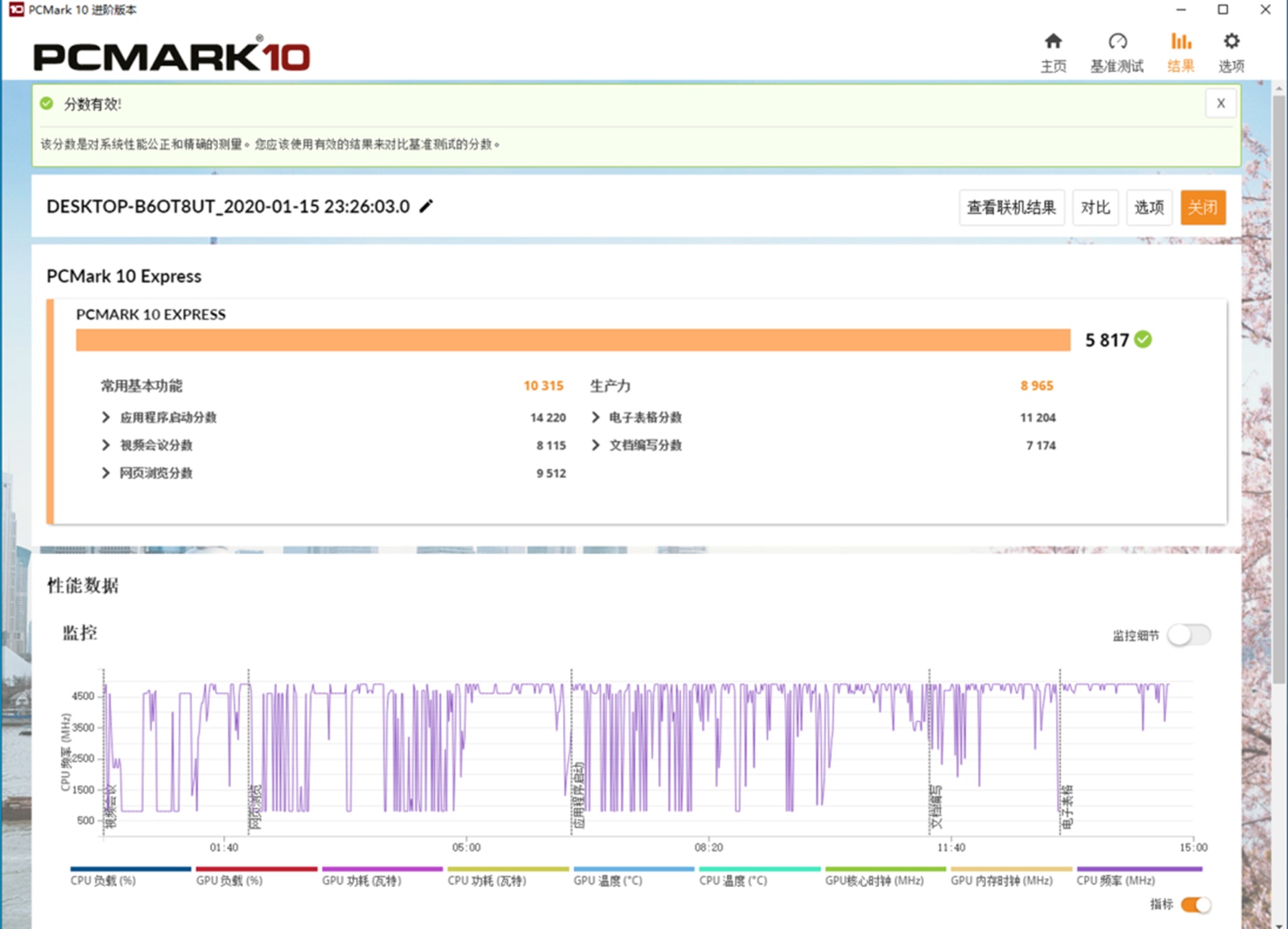This screenshot has width=1288, height=929.
Task: Click the green checkmark beside score 5 817
Action: tap(1143, 341)
